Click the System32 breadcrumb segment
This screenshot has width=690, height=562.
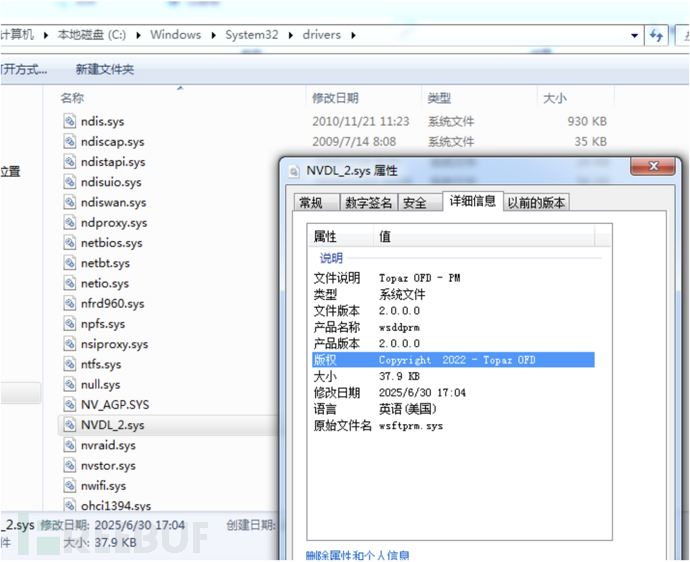click(252, 35)
